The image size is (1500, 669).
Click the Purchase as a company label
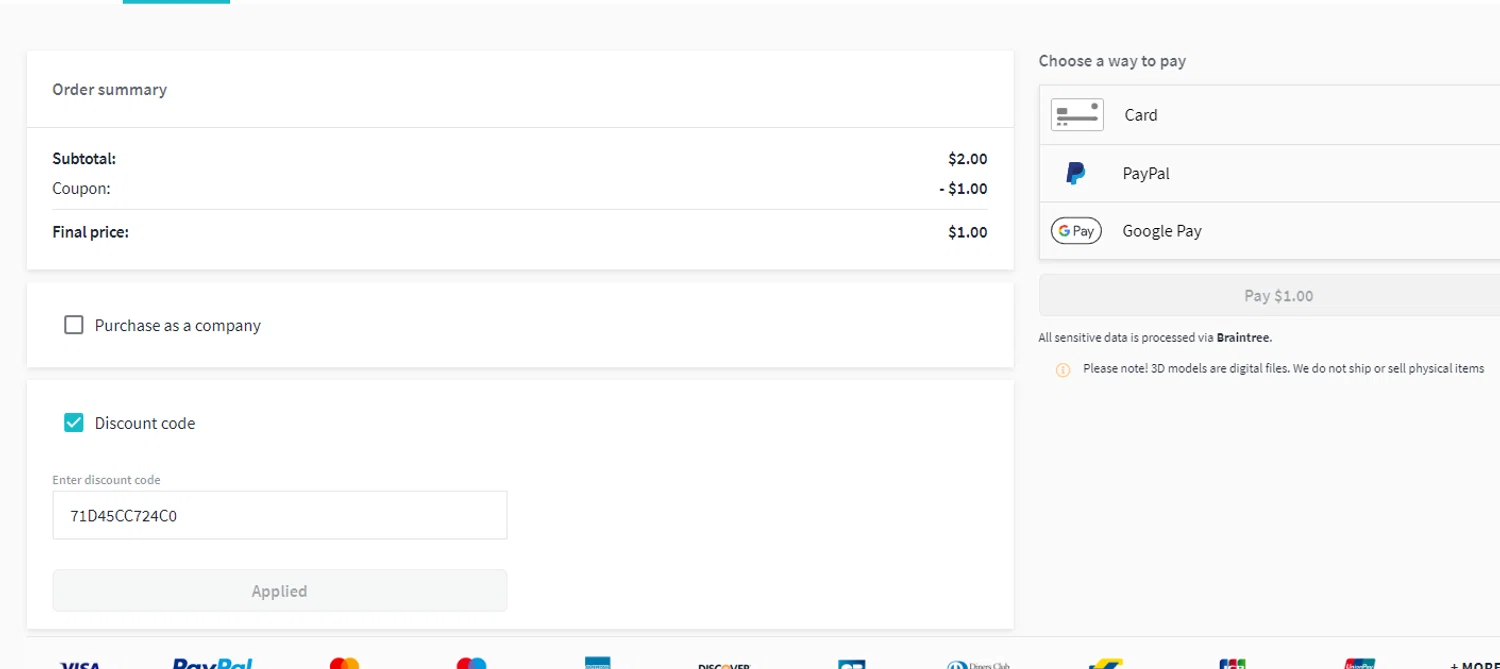pos(178,325)
